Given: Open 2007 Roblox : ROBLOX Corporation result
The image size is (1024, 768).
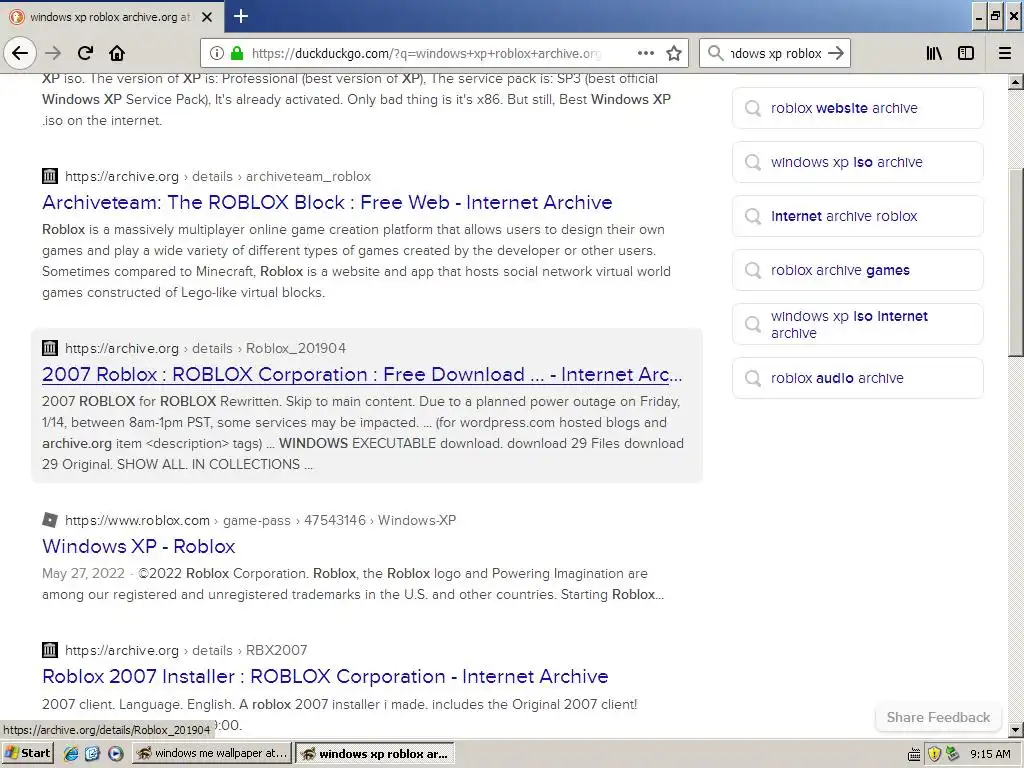Looking at the screenshot, I should pyautogui.click(x=362, y=374).
